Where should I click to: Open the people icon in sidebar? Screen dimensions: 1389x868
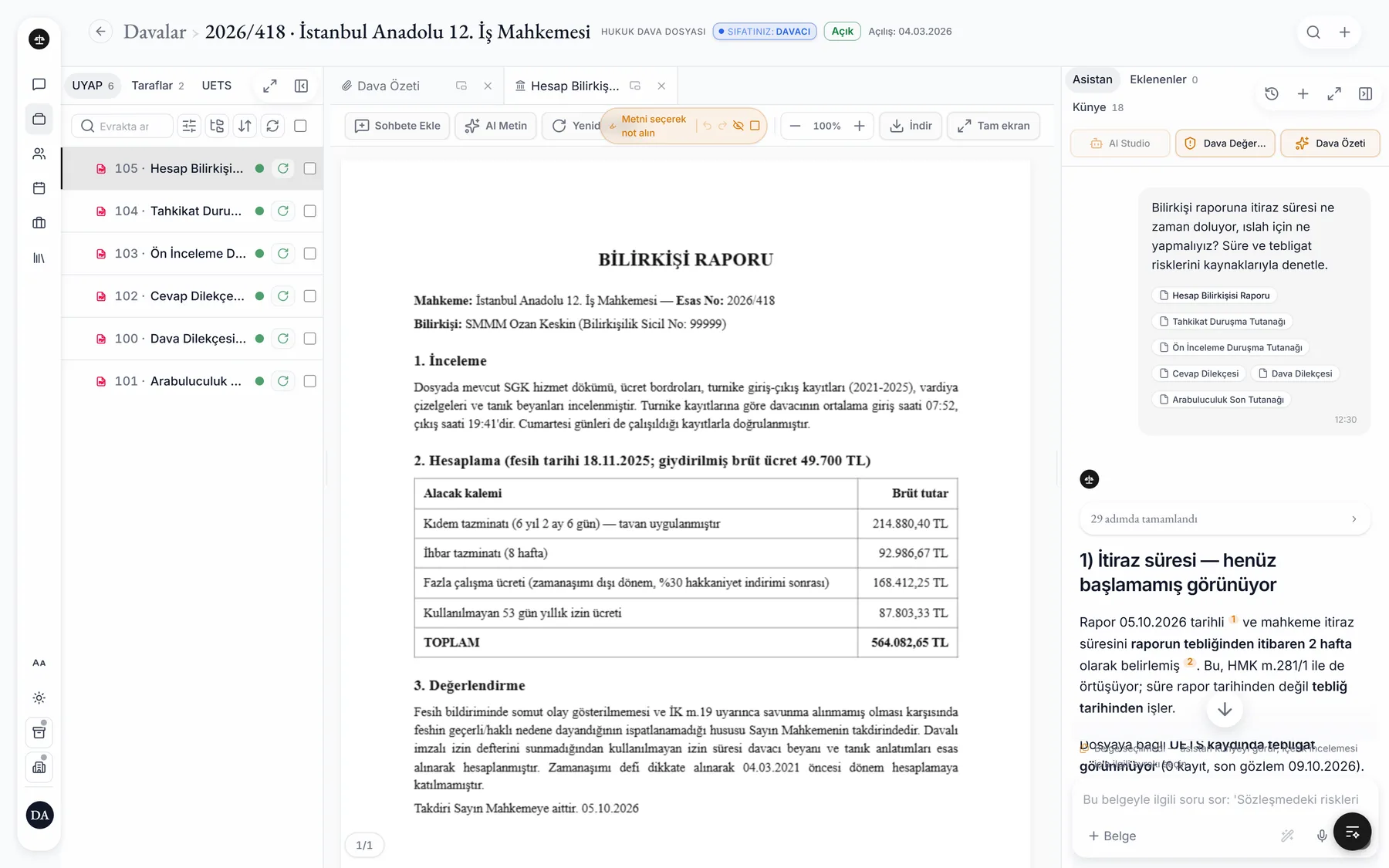[39, 154]
